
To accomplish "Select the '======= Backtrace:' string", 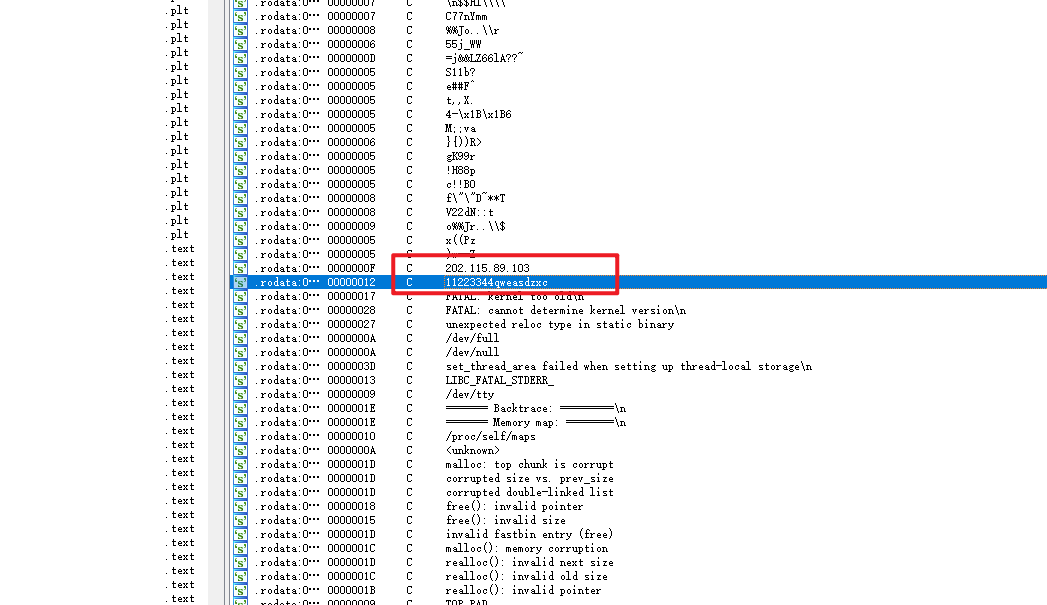I will tap(536, 409).
